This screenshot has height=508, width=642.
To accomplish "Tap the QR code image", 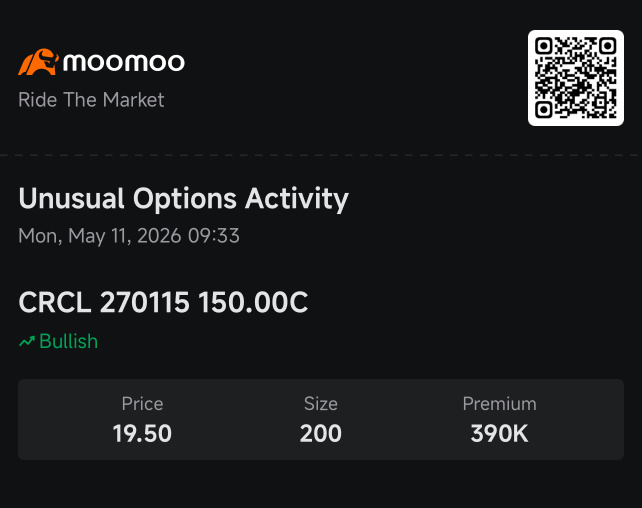I will click(x=576, y=78).
